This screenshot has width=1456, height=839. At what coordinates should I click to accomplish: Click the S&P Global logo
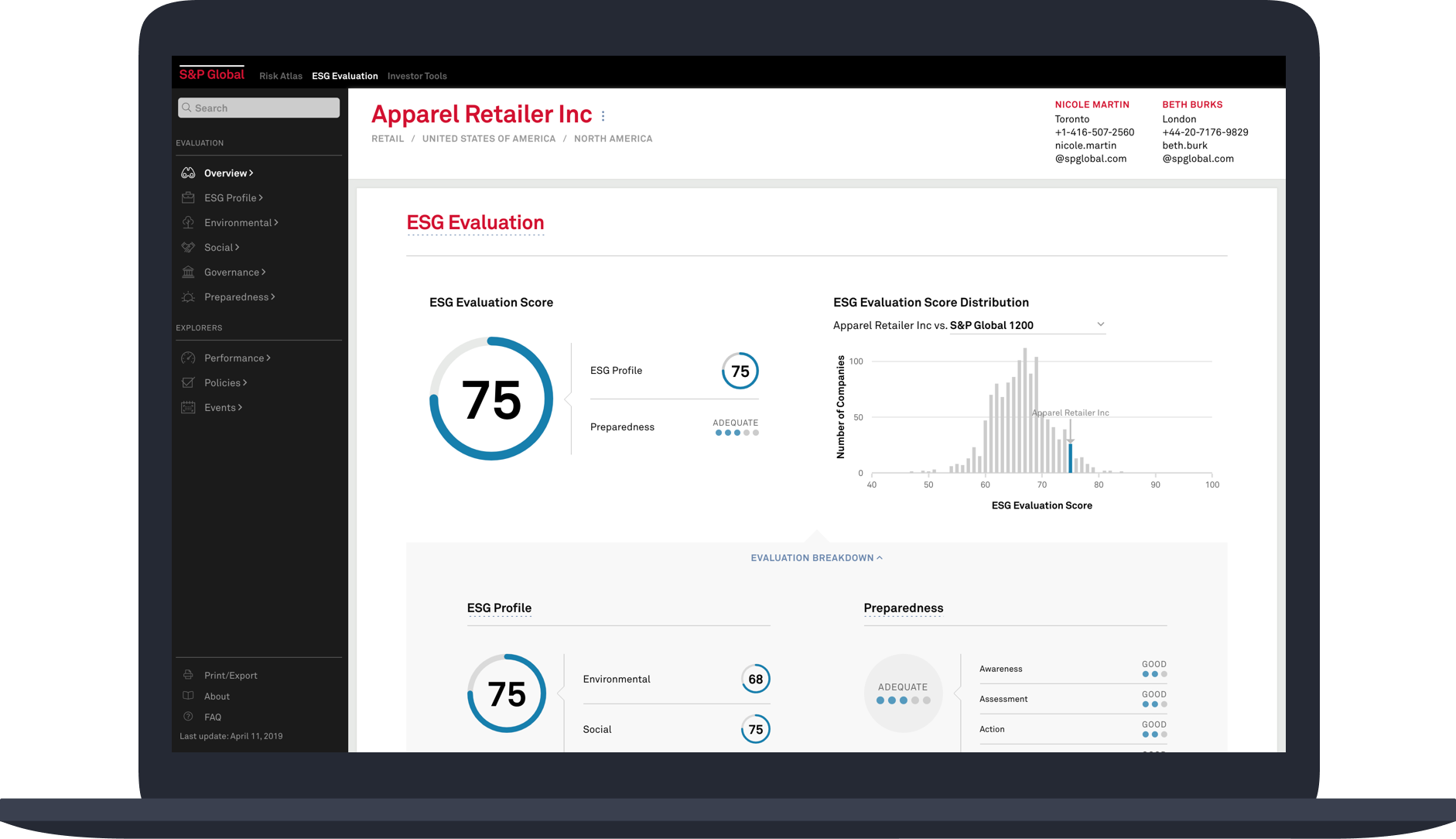tap(212, 74)
